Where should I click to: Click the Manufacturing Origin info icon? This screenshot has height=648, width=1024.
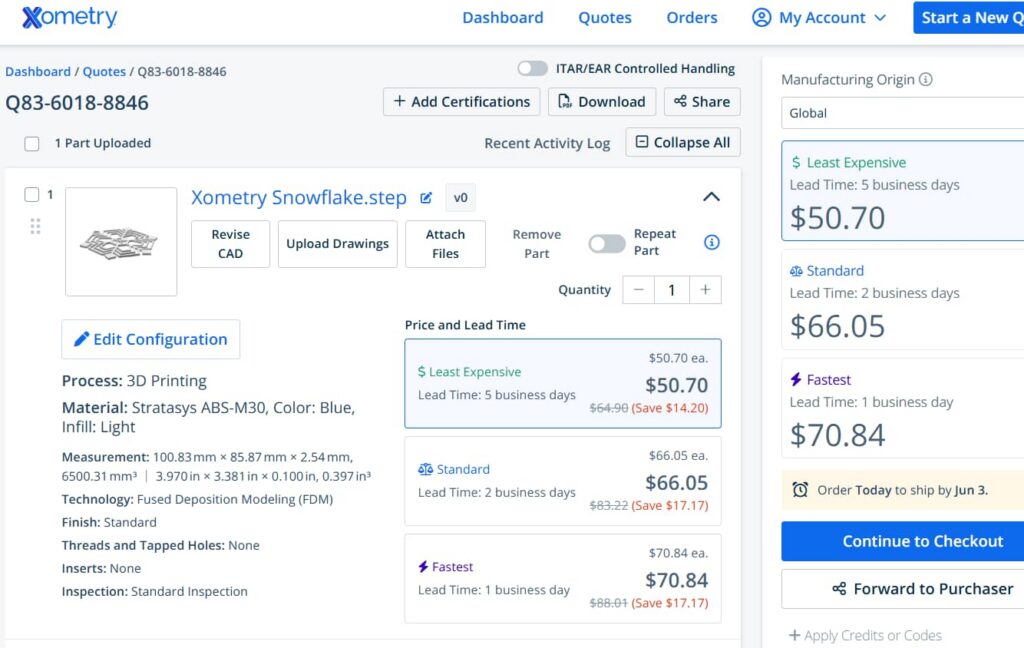click(x=925, y=79)
